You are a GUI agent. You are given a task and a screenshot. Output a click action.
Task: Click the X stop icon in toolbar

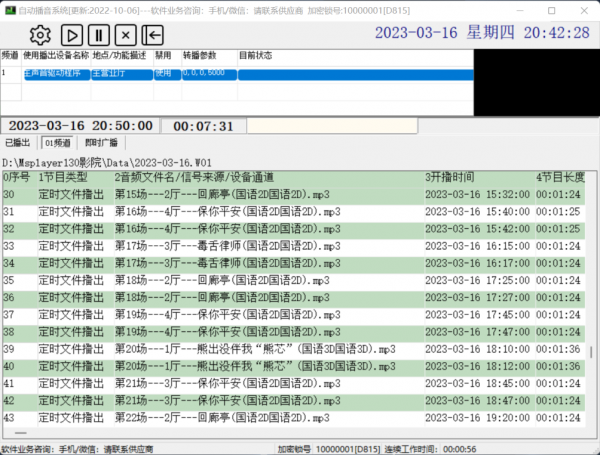pos(128,35)
